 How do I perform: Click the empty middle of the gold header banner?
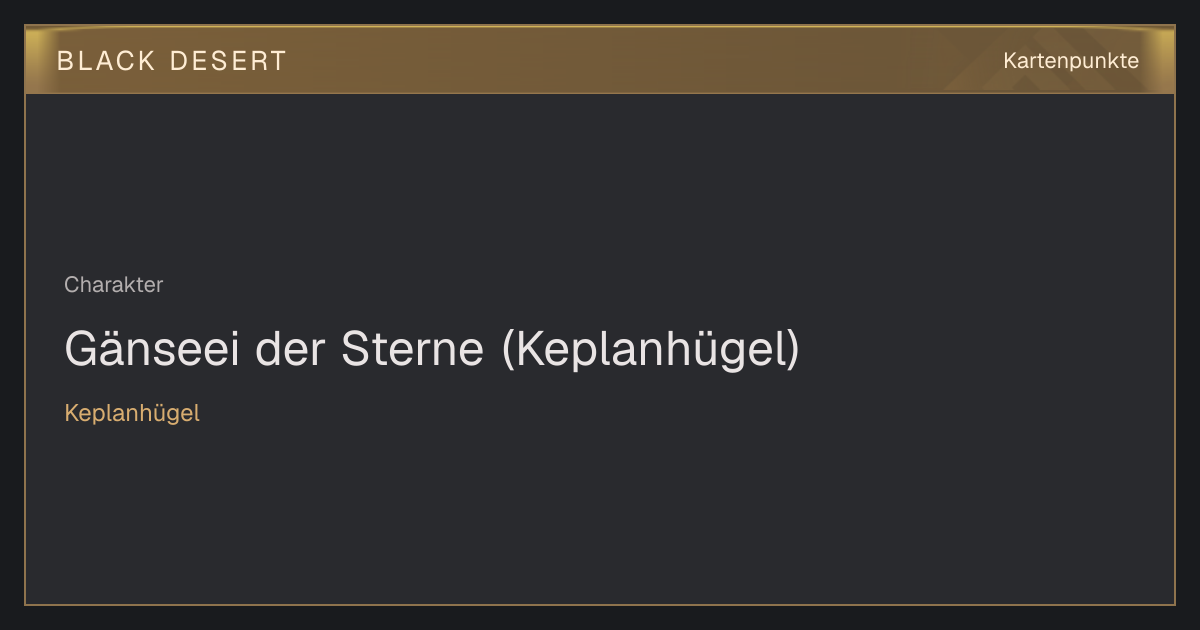pos(640,60)
